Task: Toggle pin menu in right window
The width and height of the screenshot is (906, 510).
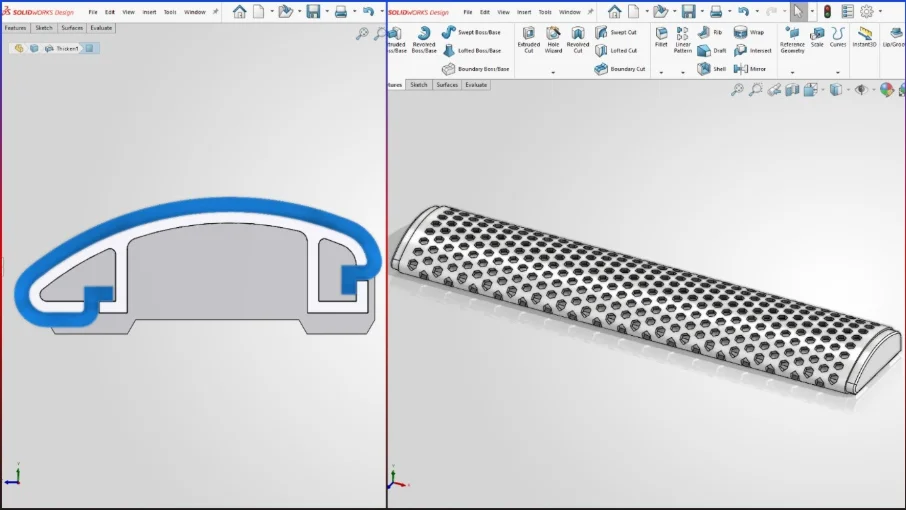Action: tap(591, 12)
